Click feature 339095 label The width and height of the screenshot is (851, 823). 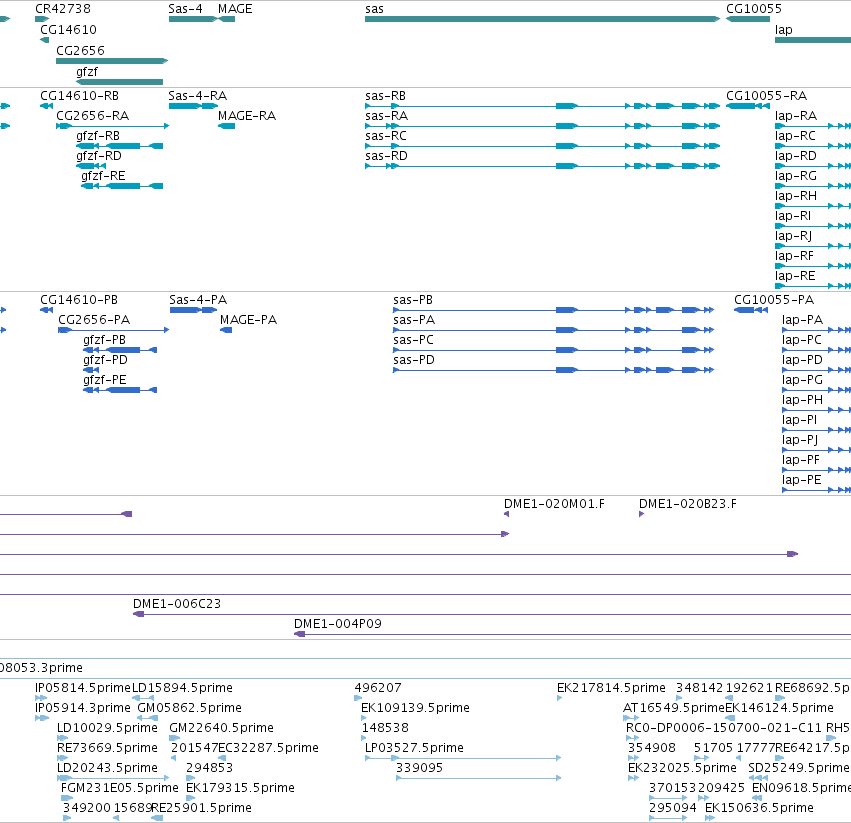point(420,768)
